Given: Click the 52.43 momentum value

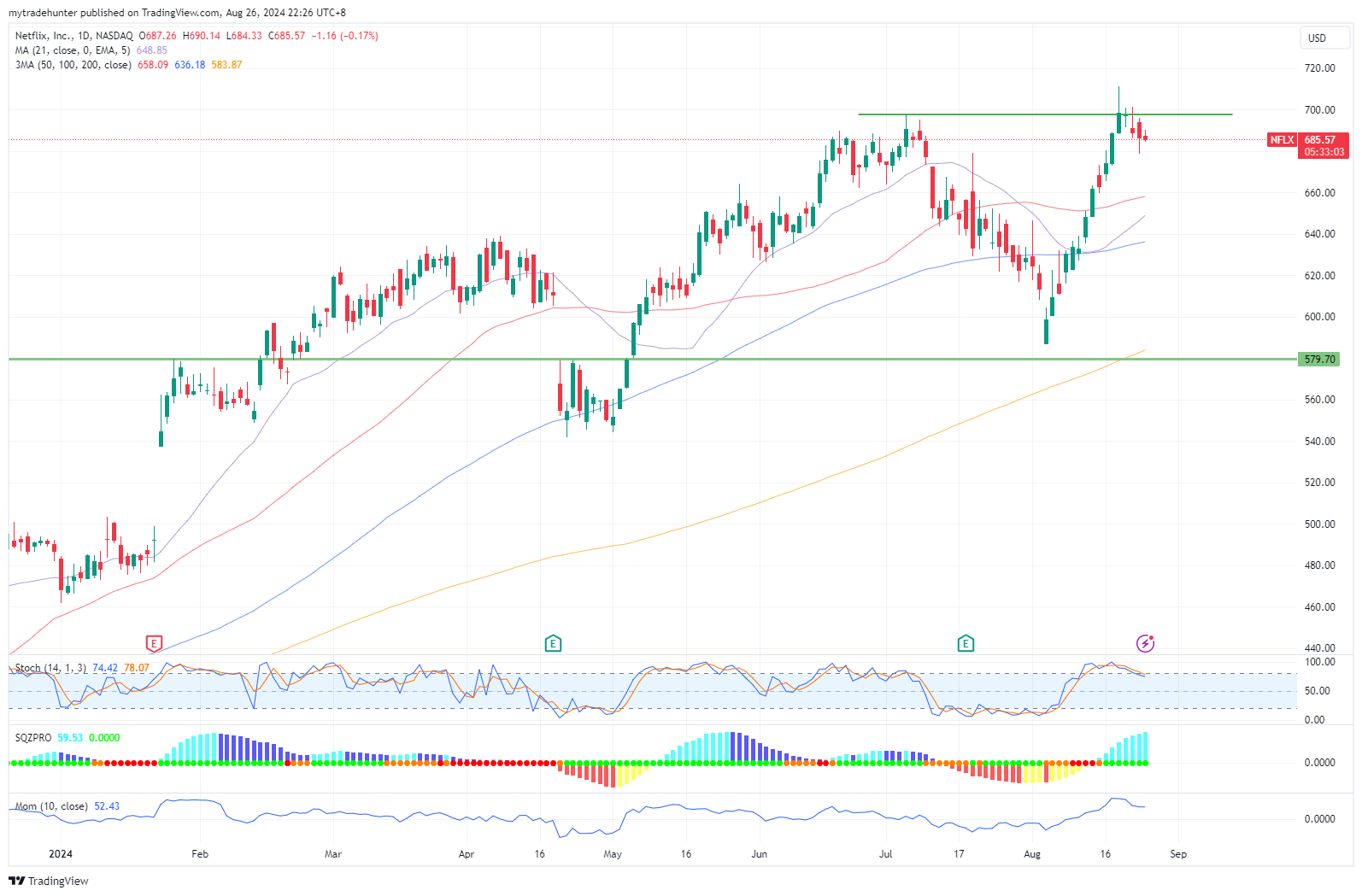Looking at the screenshot, I should (x=107, y=806).
